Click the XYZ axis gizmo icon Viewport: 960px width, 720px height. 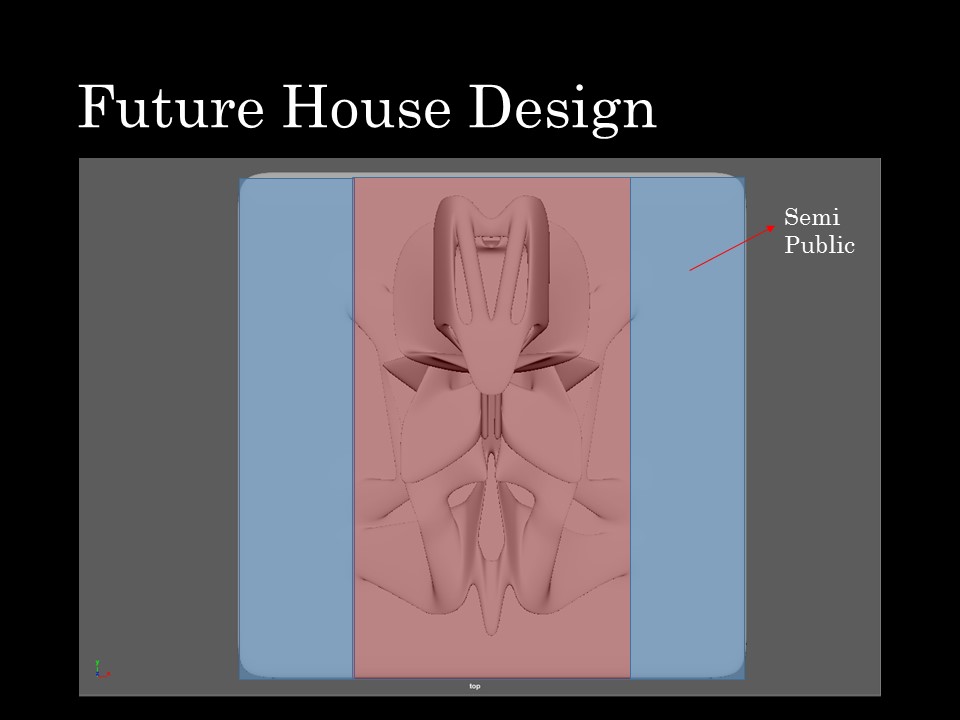102,669
